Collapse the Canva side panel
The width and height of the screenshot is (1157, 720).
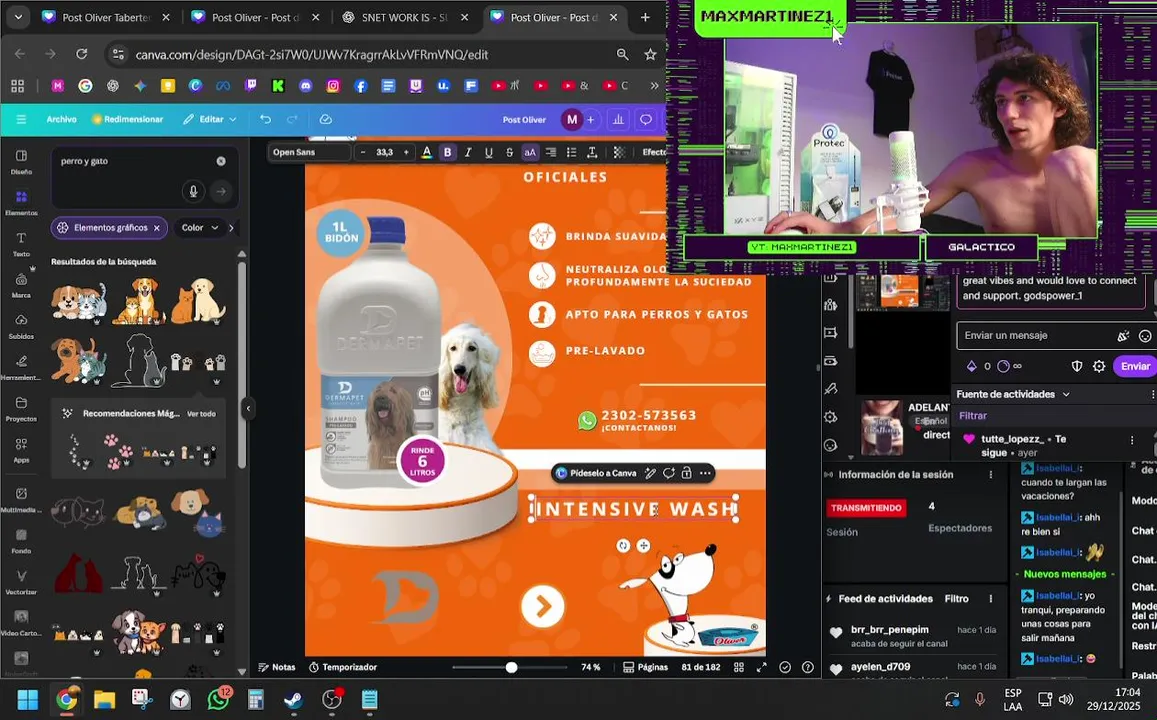[x=248, y=408]
